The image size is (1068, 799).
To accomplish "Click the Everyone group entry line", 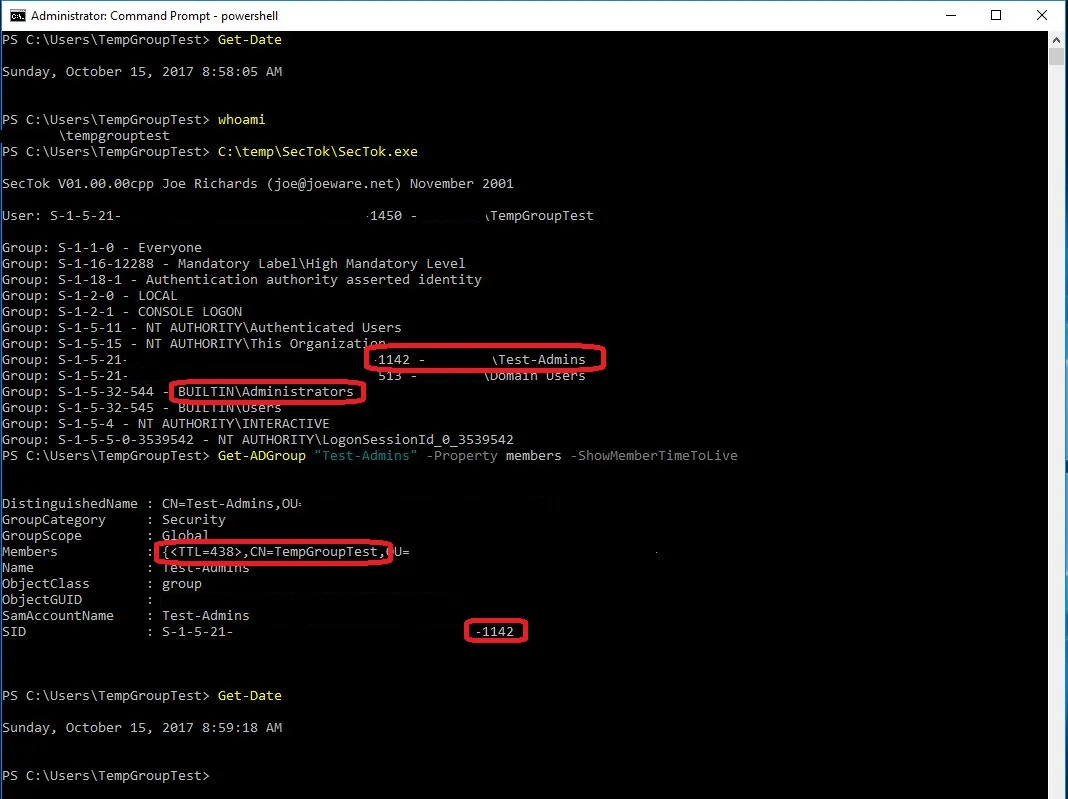I will pyautogui.click(x=100, y=247).
